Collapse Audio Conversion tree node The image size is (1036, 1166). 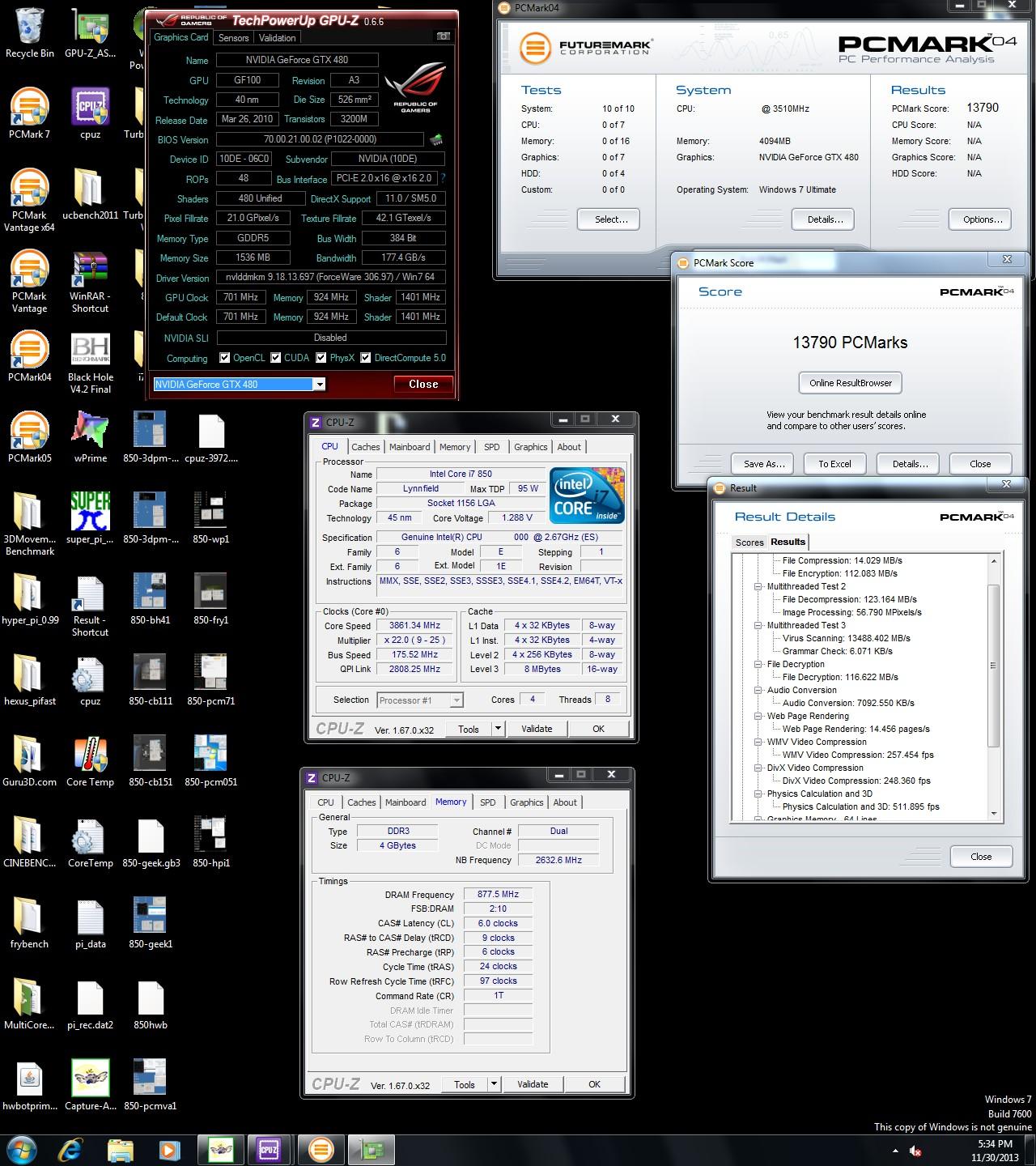(758, 690)
